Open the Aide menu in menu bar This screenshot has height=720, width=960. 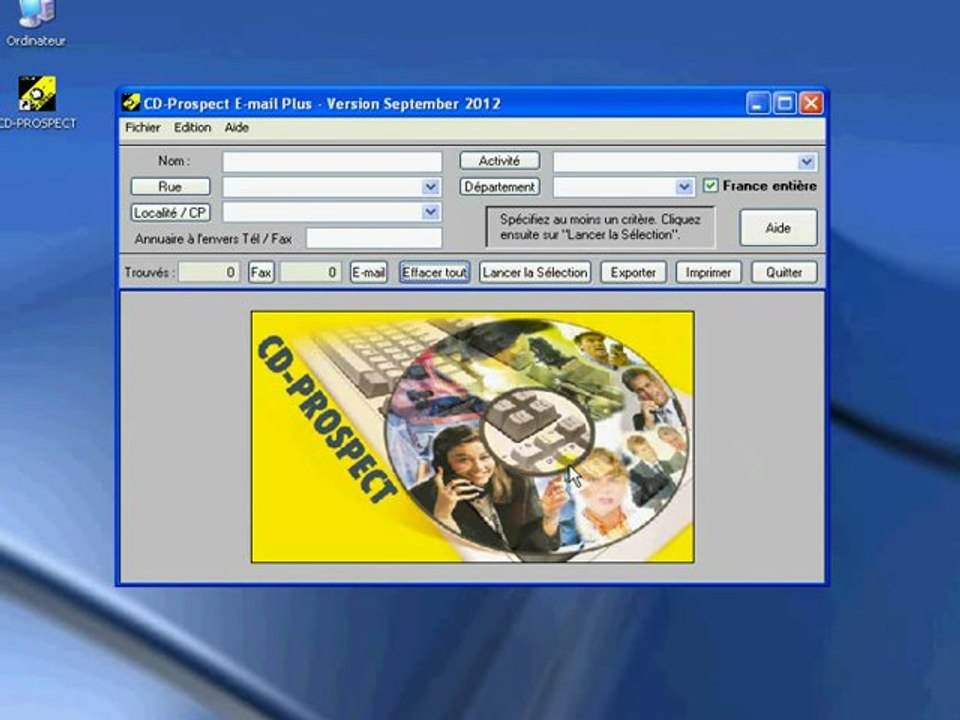[236, 127]
